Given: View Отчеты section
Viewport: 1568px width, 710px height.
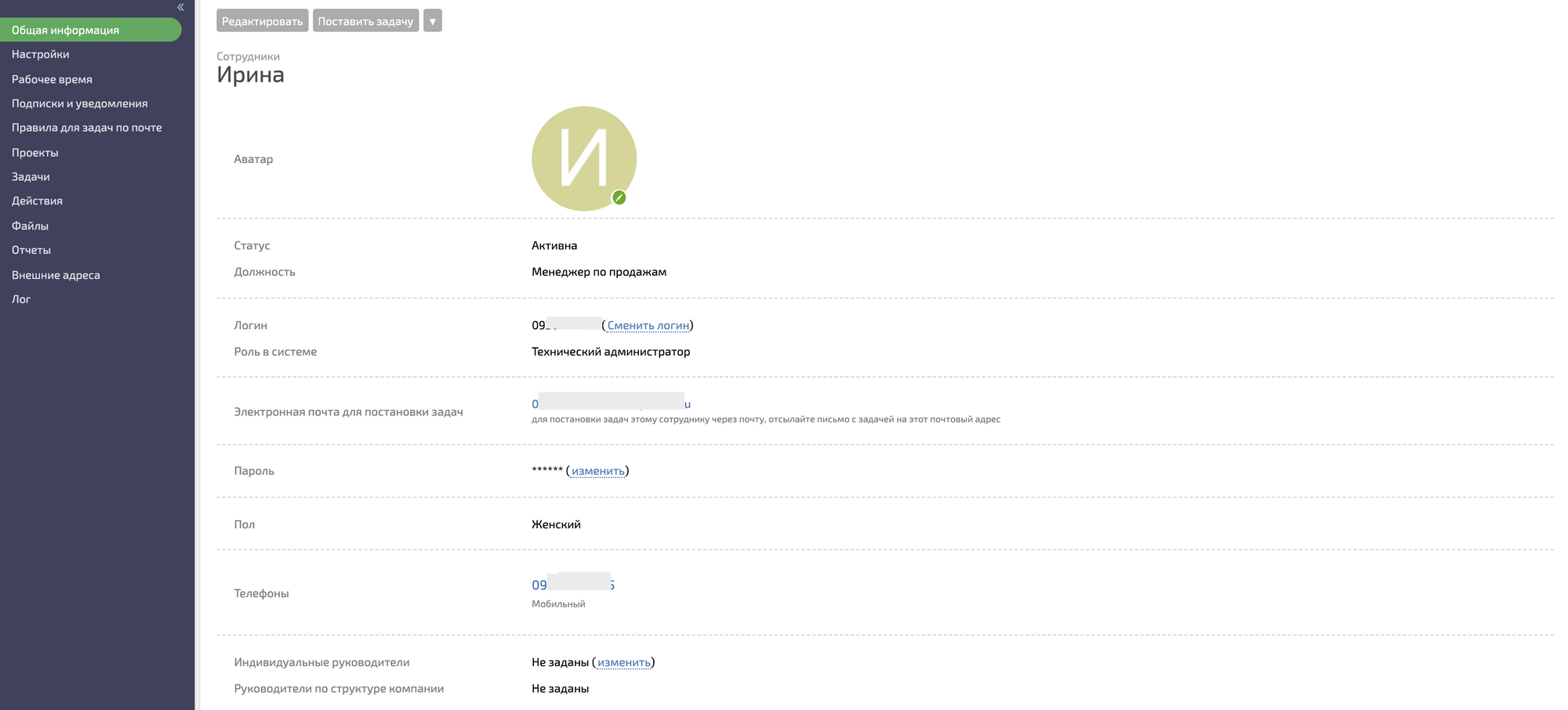Looking at the screenshot, I should point(31,250).
